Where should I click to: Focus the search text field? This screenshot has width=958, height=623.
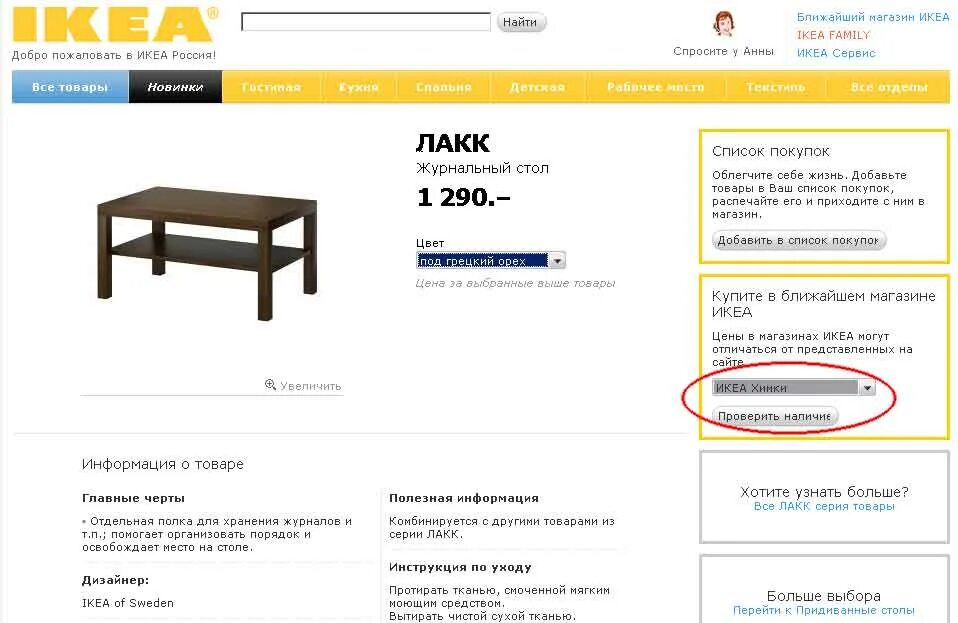pyautogui.click(x=366, y=22)
